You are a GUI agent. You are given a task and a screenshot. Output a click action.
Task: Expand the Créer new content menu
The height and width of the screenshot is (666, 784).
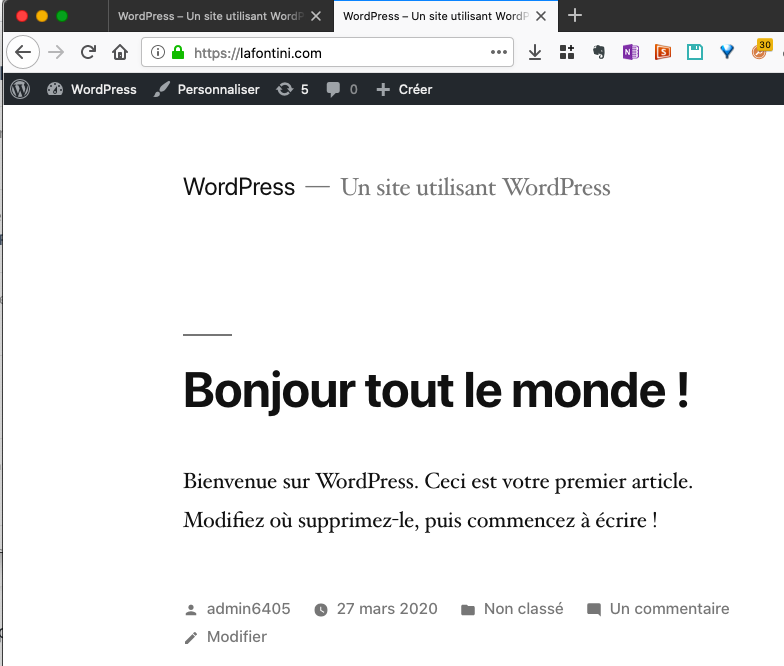pyautogui.click(x=405, y=89)
